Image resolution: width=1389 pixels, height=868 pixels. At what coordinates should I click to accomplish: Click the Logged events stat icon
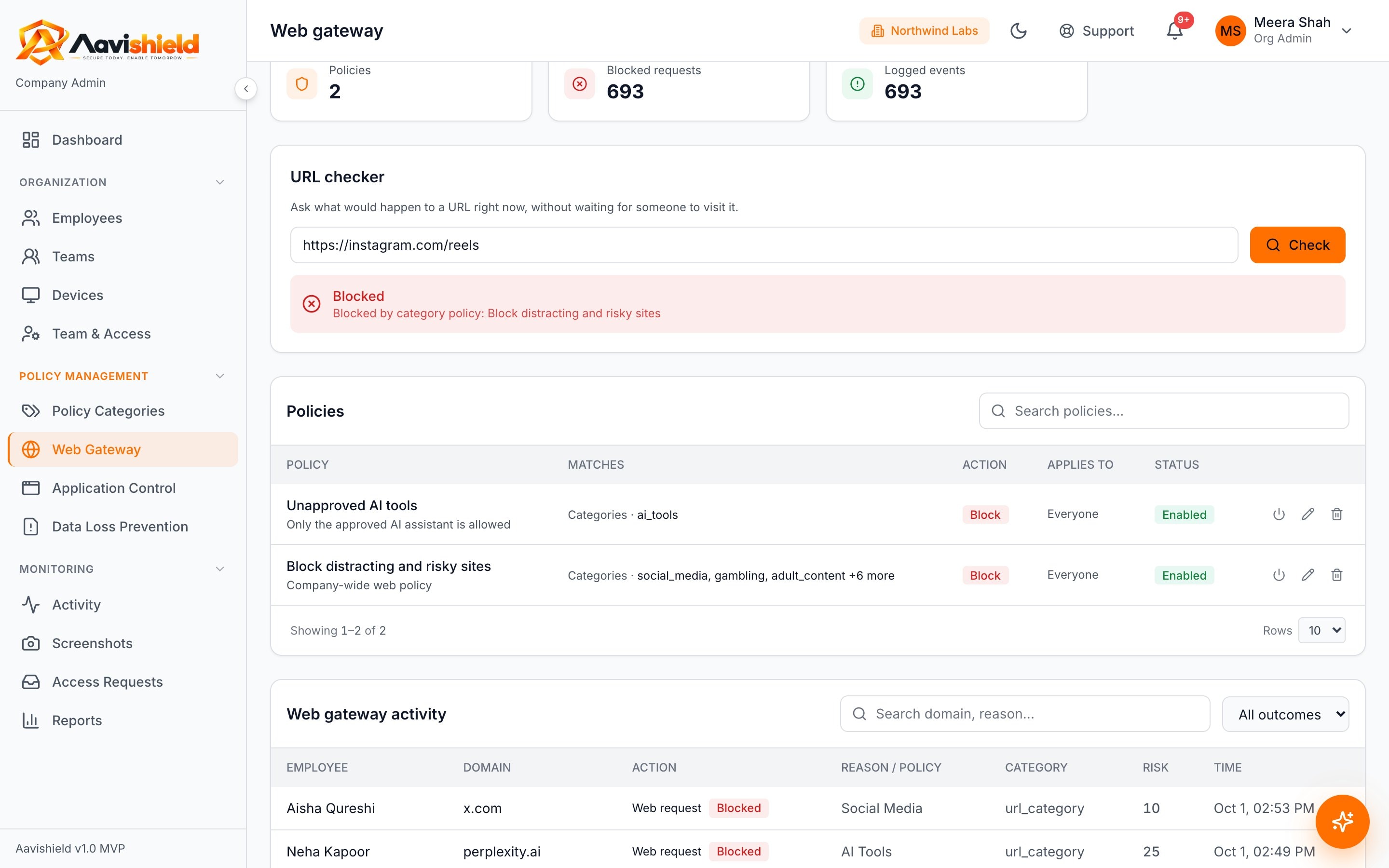tap(858, 84)
